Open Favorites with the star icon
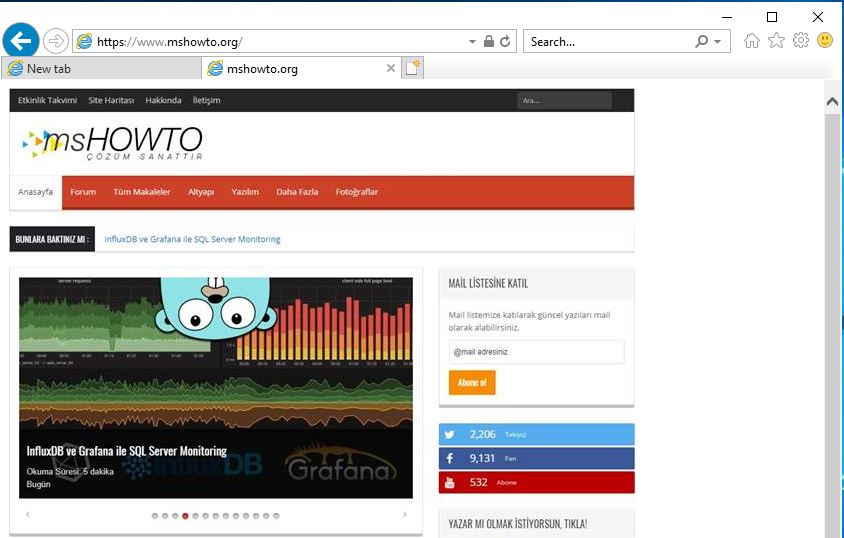The height and width of the screenshot is (538, 844). pyautogui.click(x=776, y=40)
